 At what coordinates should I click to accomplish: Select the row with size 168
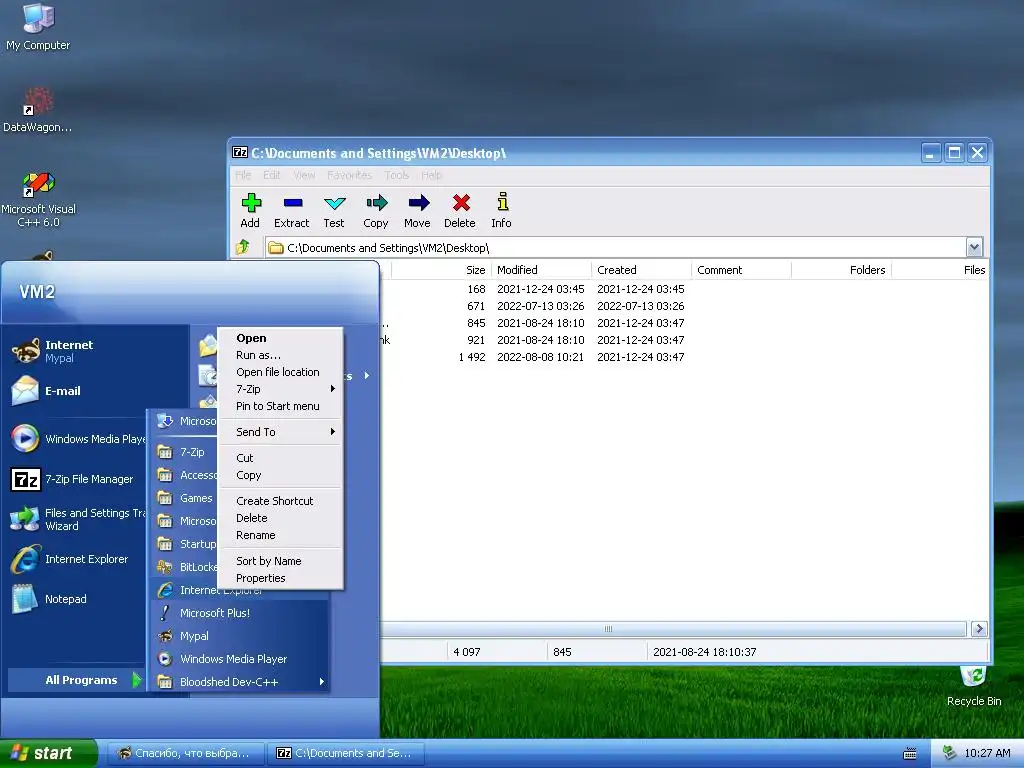pyautogui.click(x=684, y=289)
